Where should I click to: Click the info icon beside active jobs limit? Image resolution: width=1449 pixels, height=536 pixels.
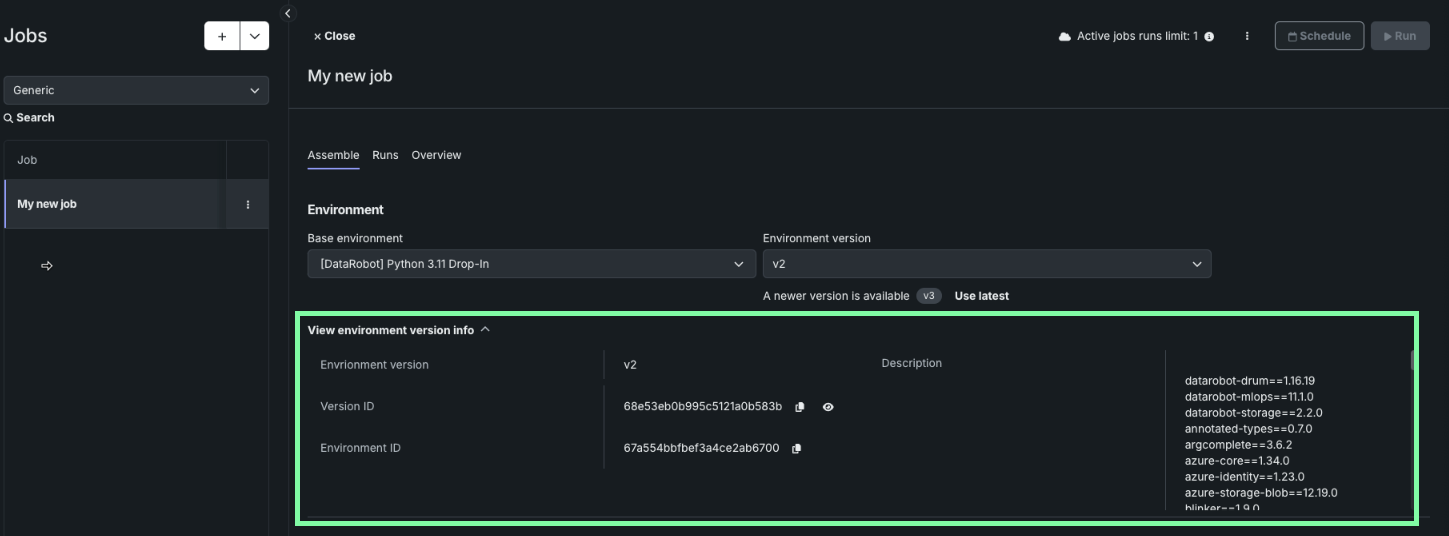[x=1209, y=37]
